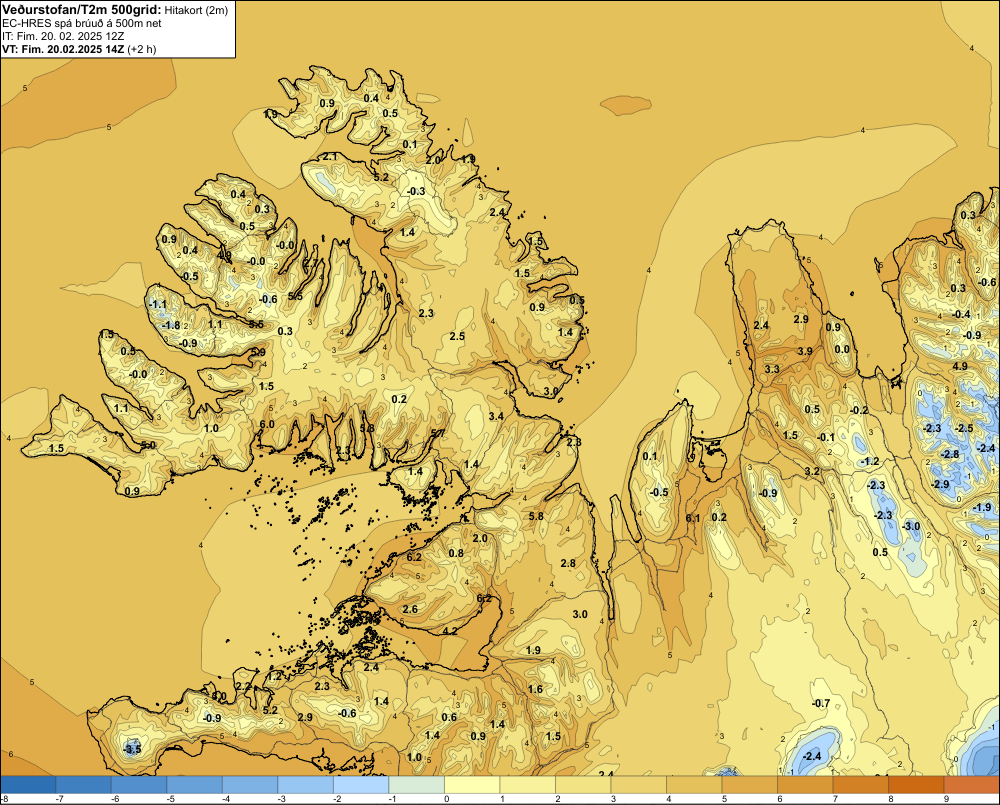Click the '(+2 h)' forecast offset text
The image size is (1000, 805).
tap(142, 49)
